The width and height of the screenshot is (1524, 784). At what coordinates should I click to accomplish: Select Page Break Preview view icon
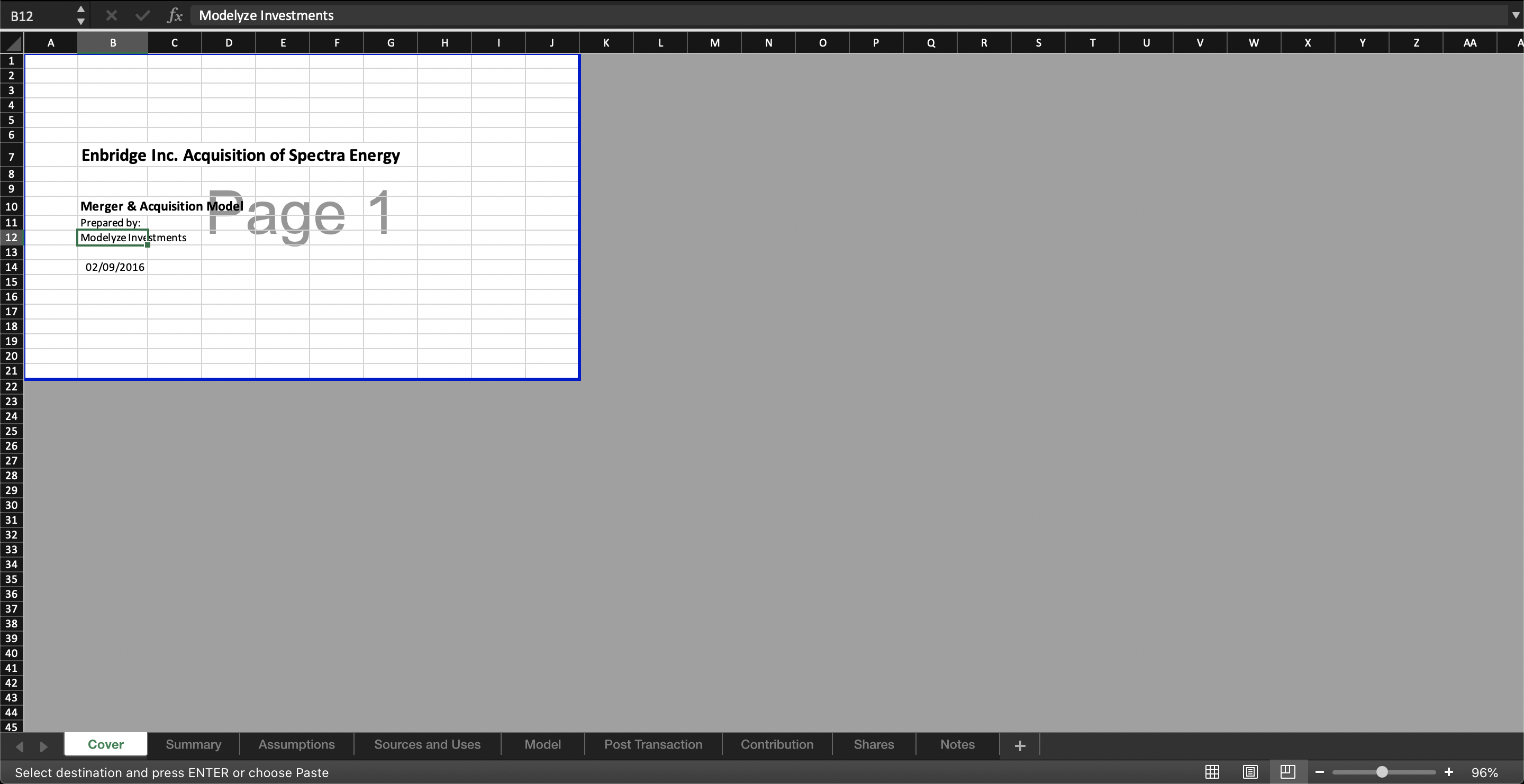(1288, 772)
